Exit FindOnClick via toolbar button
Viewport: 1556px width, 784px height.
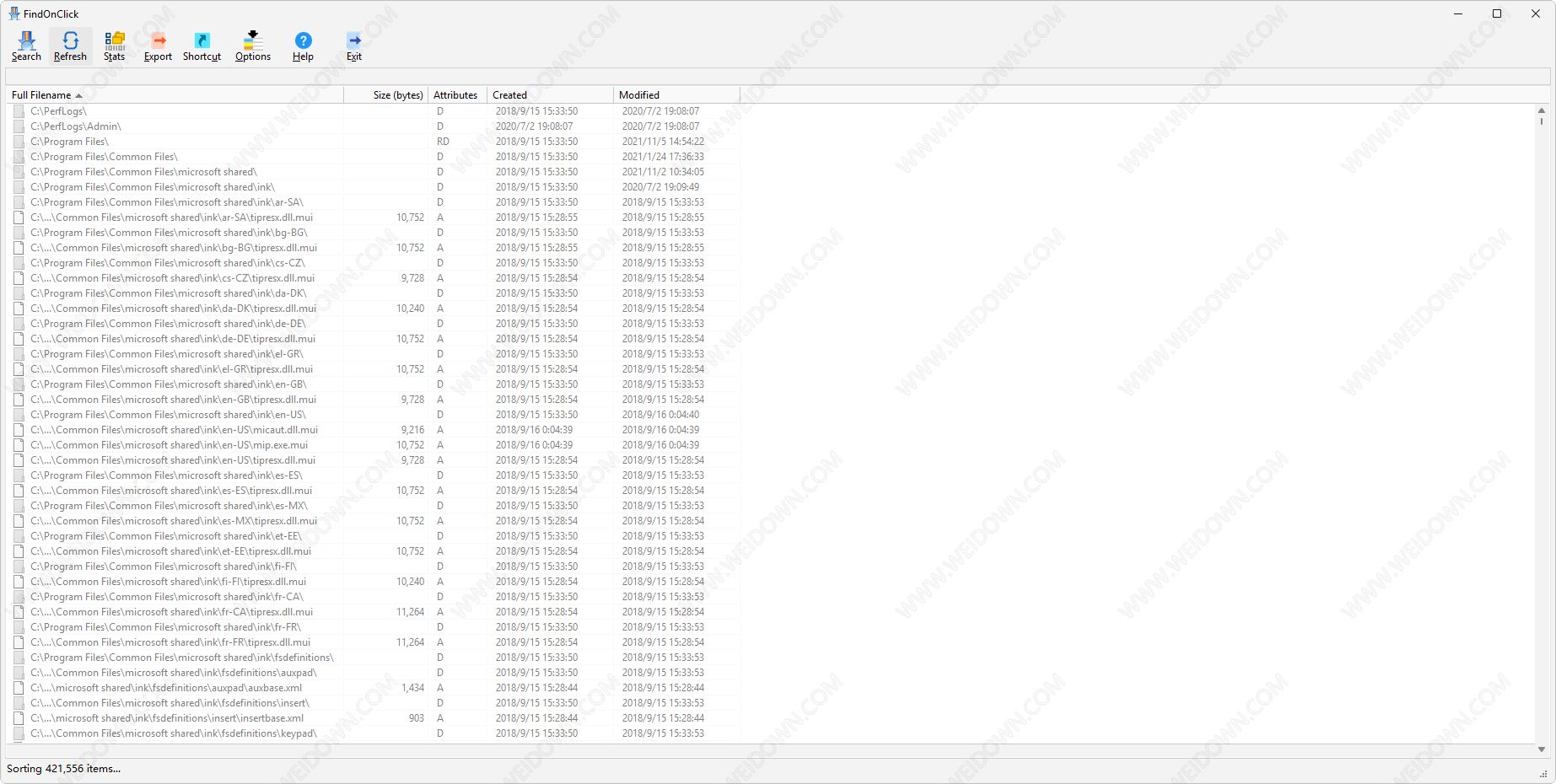(x=354, y=46)
